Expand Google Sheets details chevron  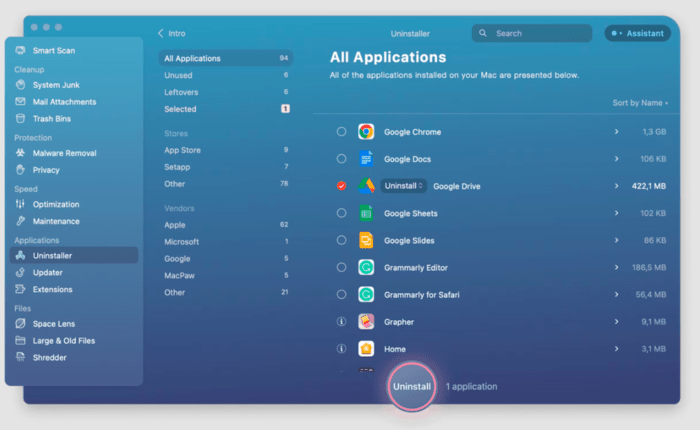coord(617,213)
